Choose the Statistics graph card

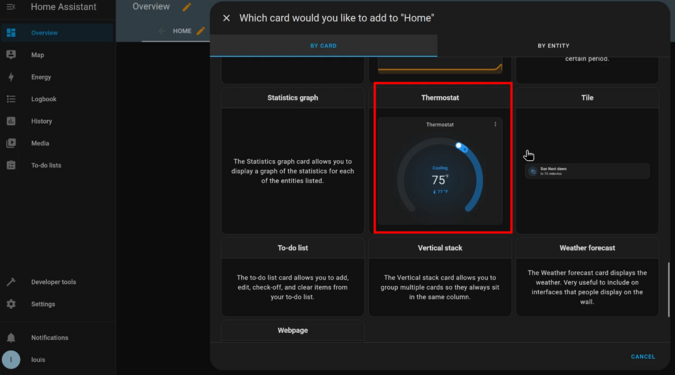293,161
